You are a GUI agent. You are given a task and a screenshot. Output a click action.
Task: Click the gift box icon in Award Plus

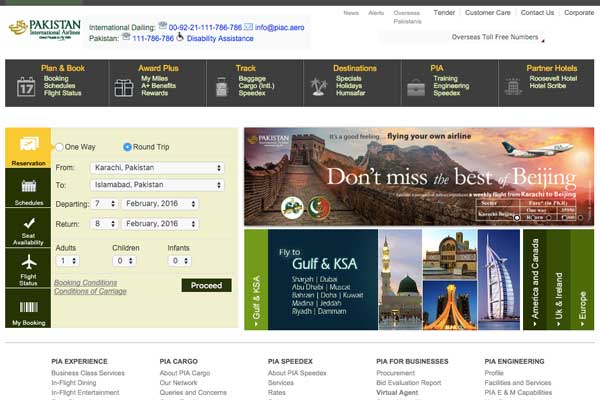124,88
